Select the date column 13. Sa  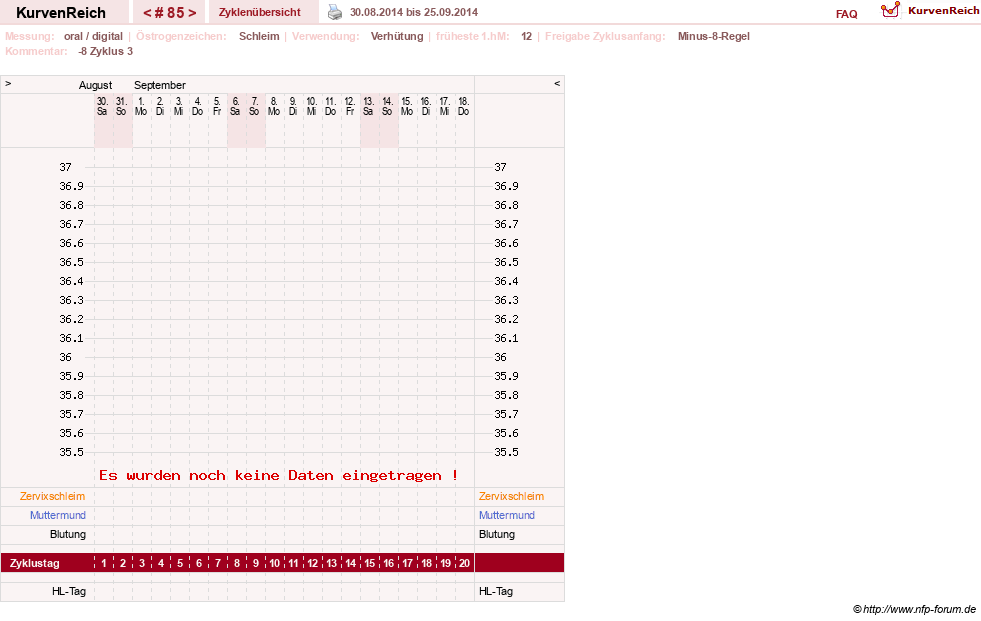coord(369,106)
